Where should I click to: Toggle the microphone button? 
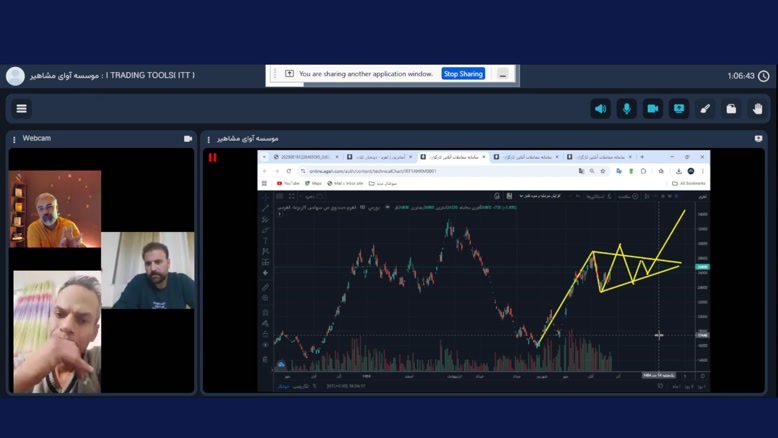coord(627,108)
